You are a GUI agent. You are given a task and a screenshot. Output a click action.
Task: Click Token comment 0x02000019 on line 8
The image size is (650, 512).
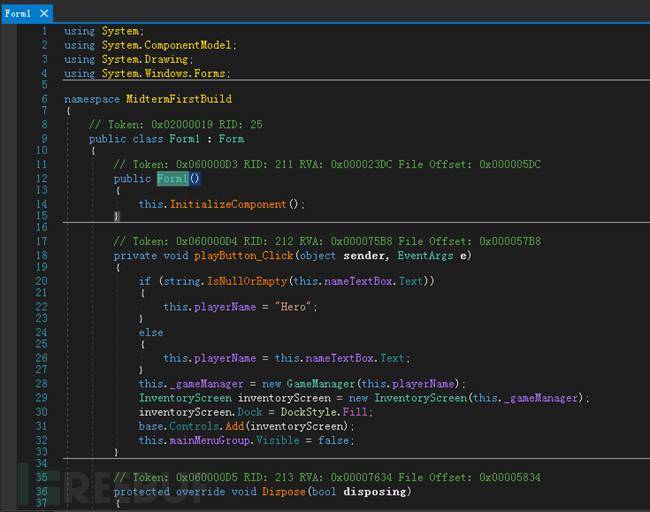[176, 125]
